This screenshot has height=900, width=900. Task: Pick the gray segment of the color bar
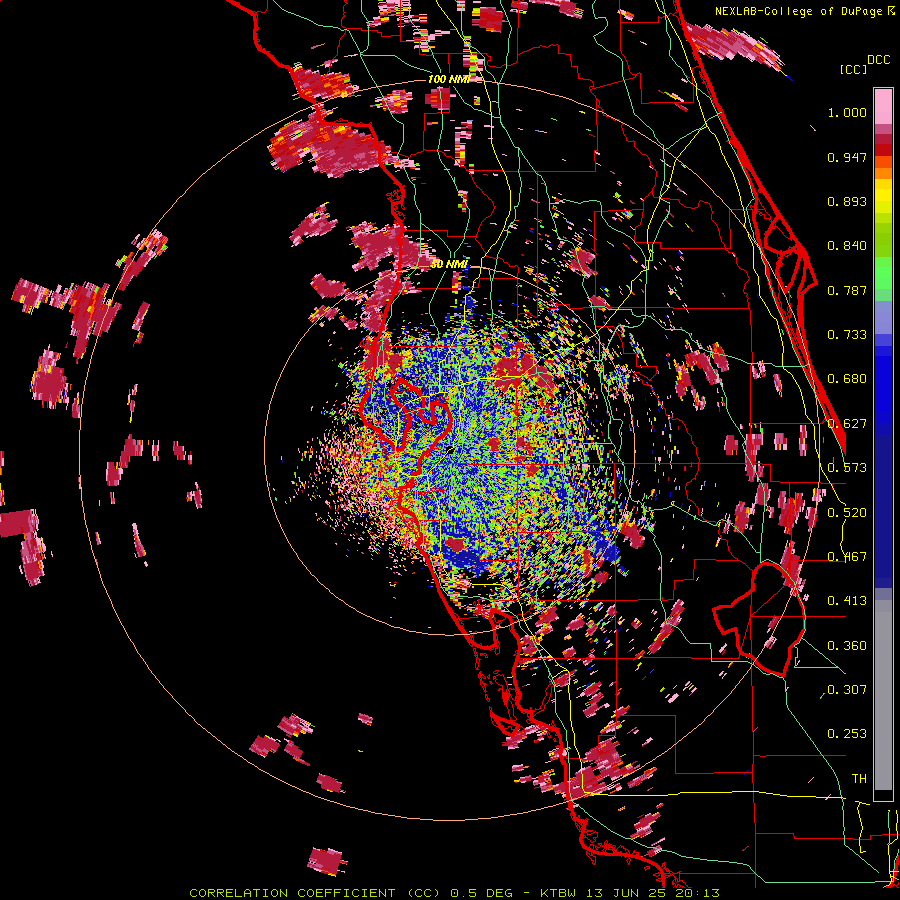pos(883,695)
